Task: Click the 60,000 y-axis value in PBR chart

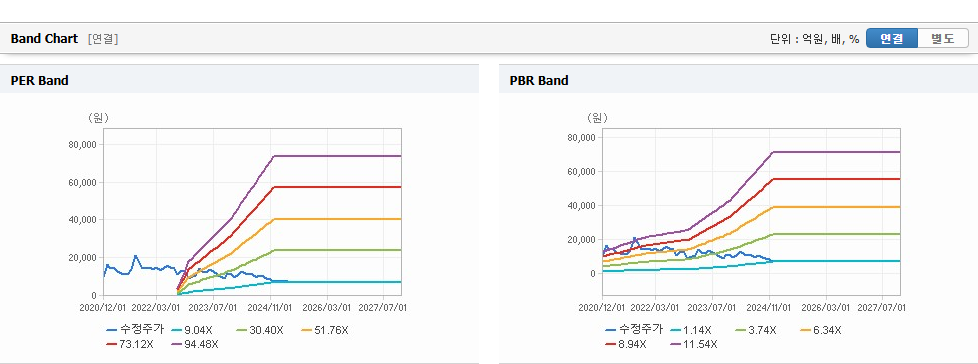Action: tap(581, 171)
